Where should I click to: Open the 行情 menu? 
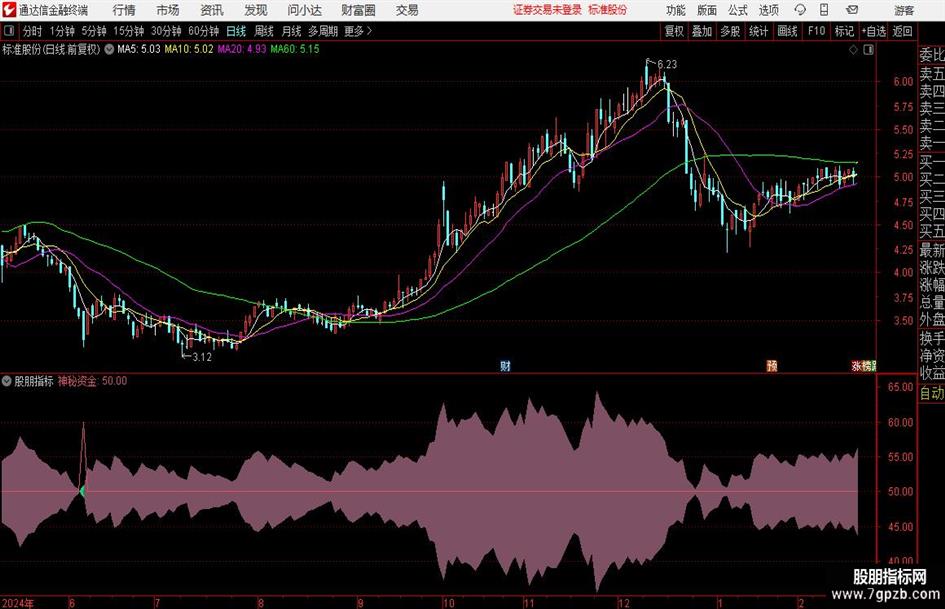(x=124, y=10)
